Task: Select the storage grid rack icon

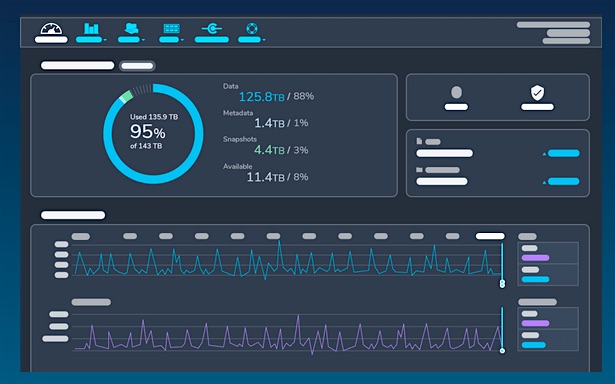Action: point(171,29)
